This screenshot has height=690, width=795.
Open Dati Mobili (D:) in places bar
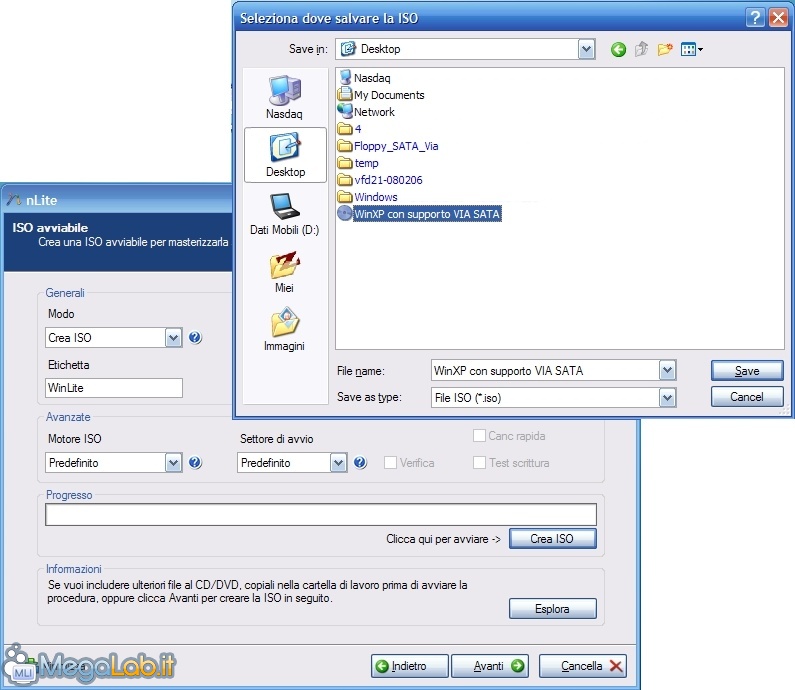[x=284, y=214]
